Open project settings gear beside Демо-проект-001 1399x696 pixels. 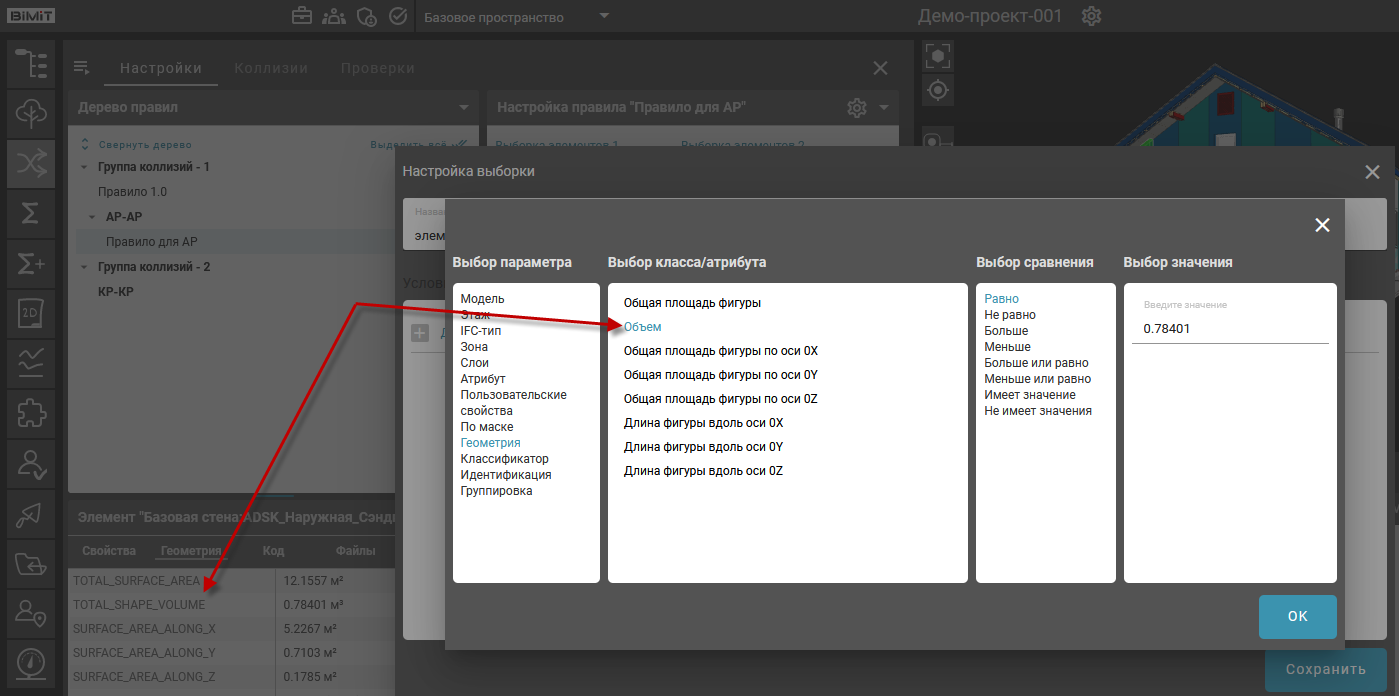1092,16
